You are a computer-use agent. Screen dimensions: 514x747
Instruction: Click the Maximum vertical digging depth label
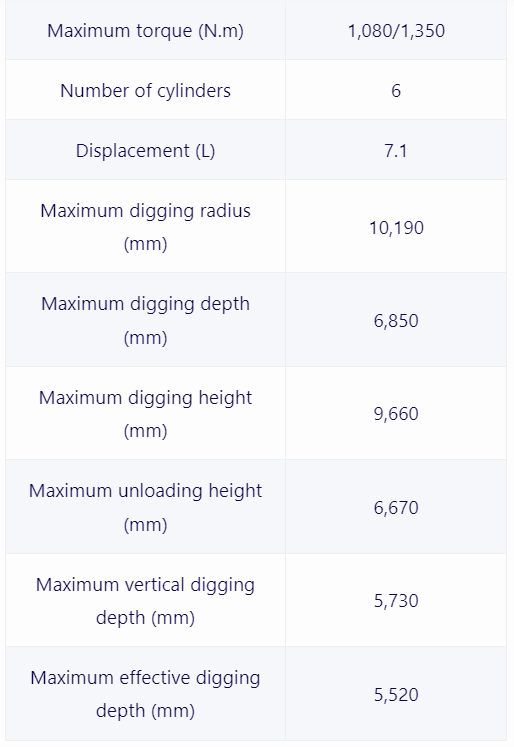coord(145,600)
